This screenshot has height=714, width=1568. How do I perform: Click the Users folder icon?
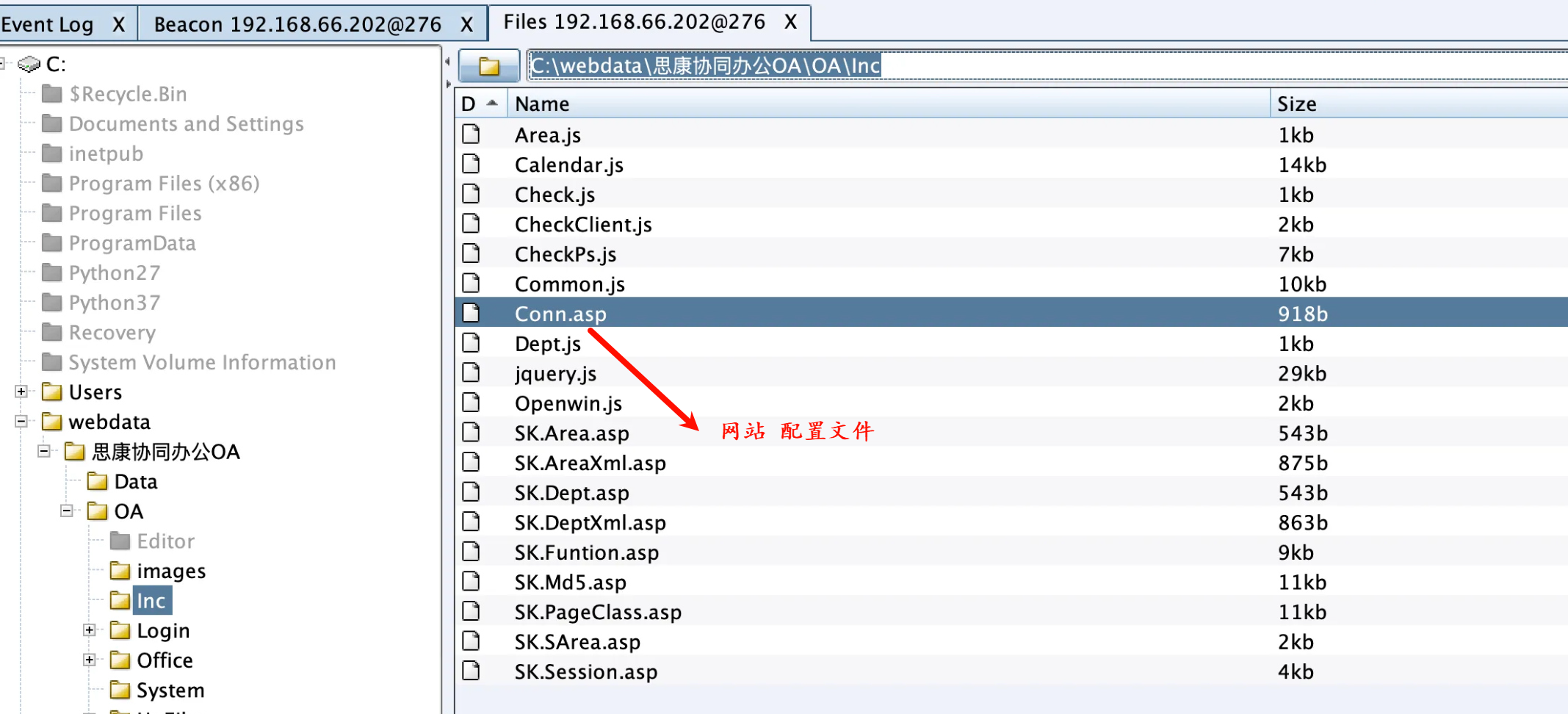[52, 392]
